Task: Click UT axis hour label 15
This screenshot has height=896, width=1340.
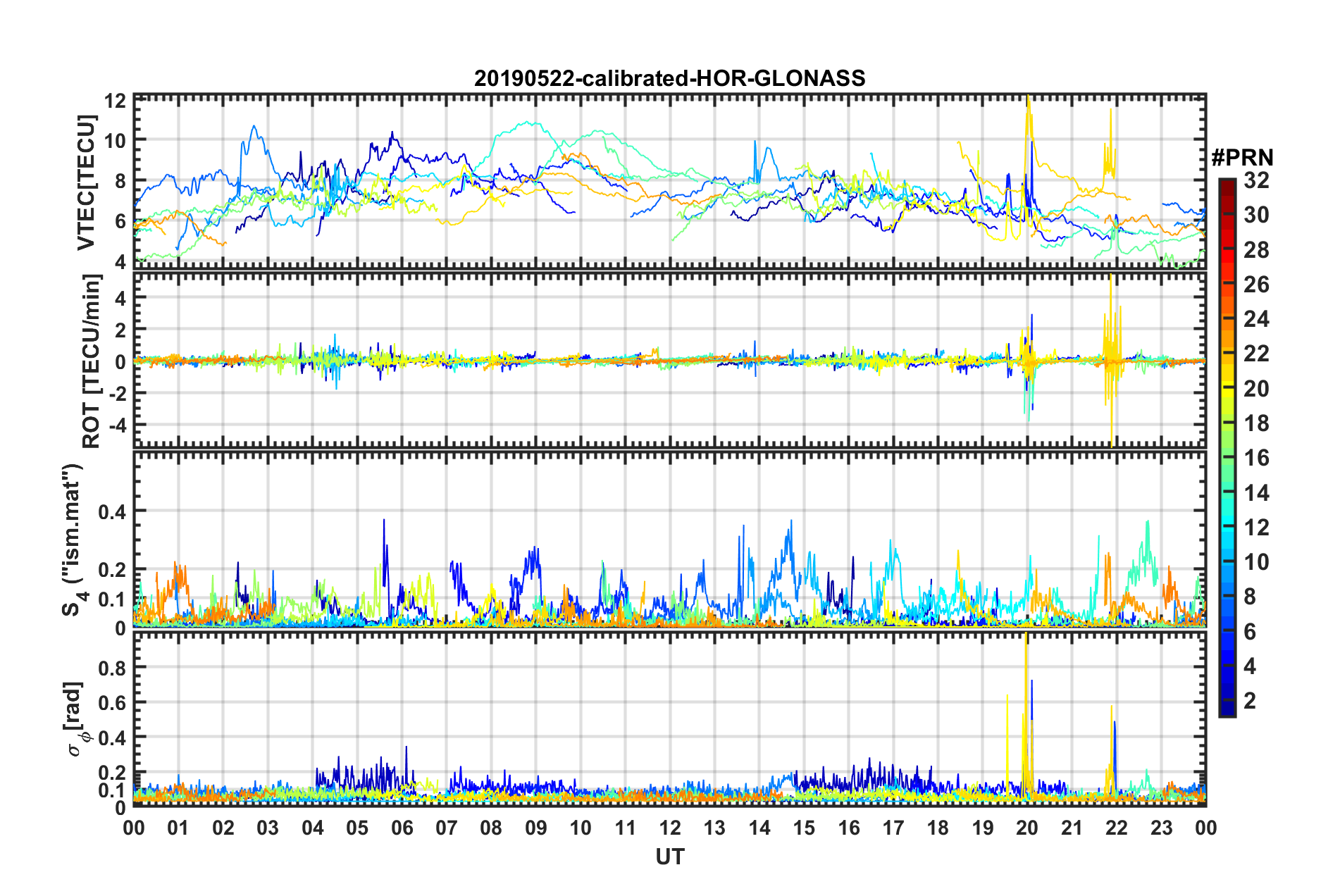Action: [804, 828]
